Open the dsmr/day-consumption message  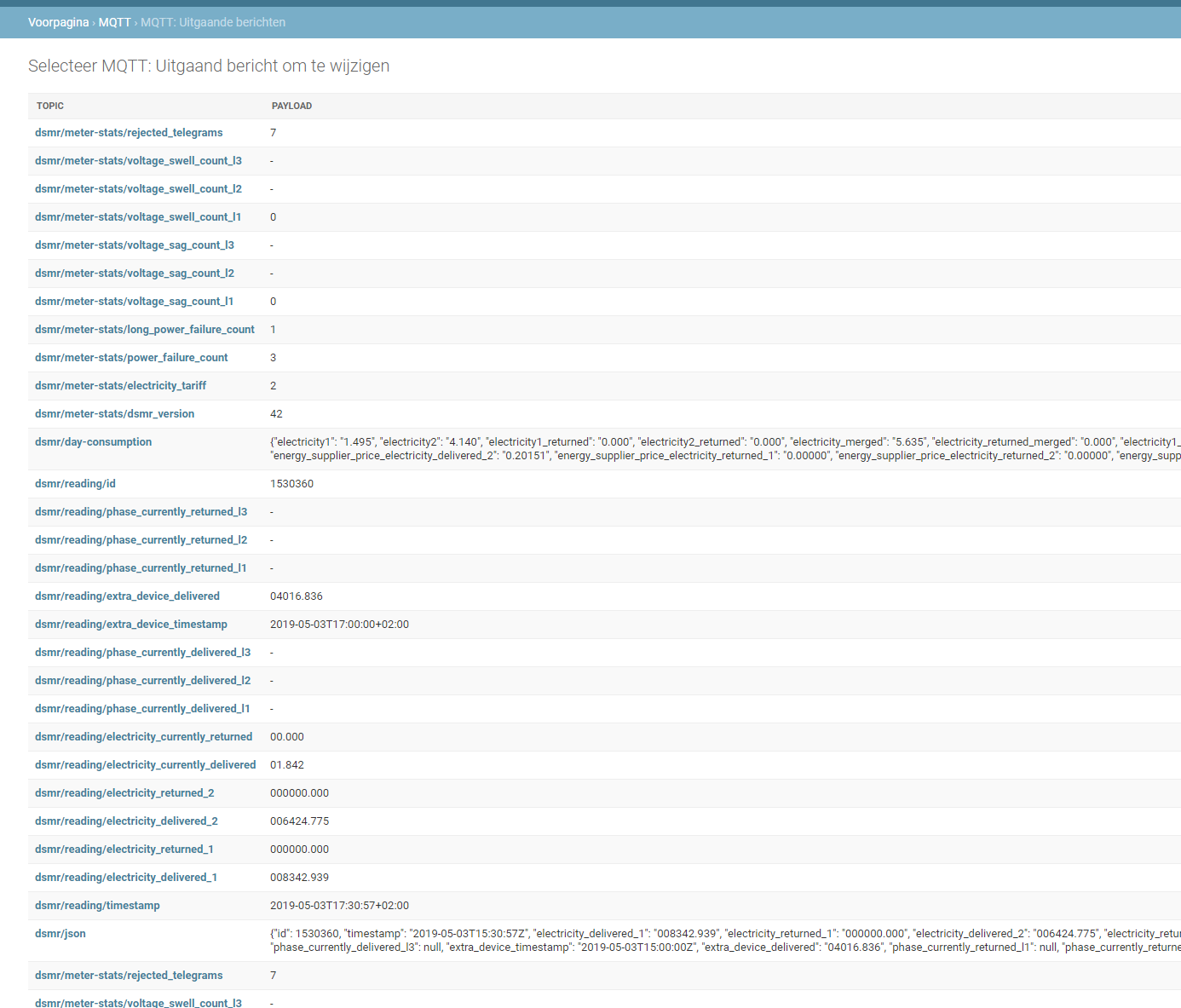(93, 442)
